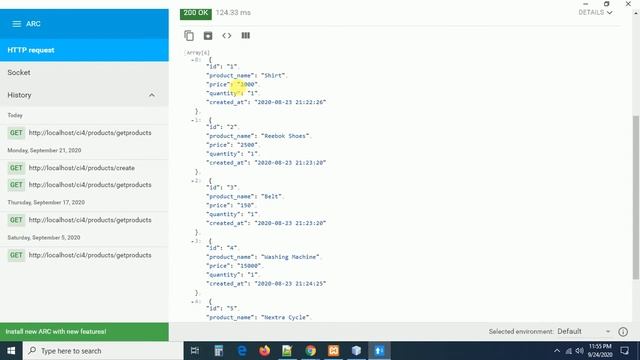Open the volume tray icon
640x360 pixels.
pos(580,351)
